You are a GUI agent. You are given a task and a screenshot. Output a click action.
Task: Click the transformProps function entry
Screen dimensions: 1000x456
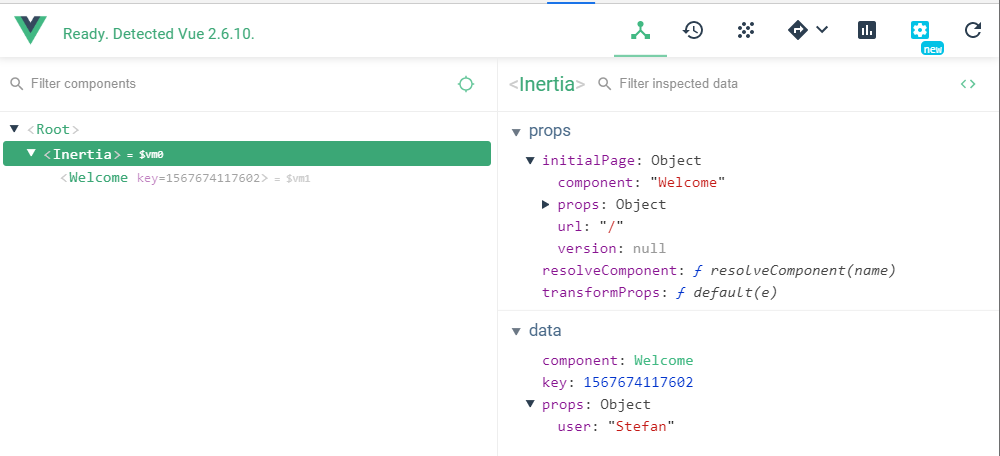pos(660,293)
